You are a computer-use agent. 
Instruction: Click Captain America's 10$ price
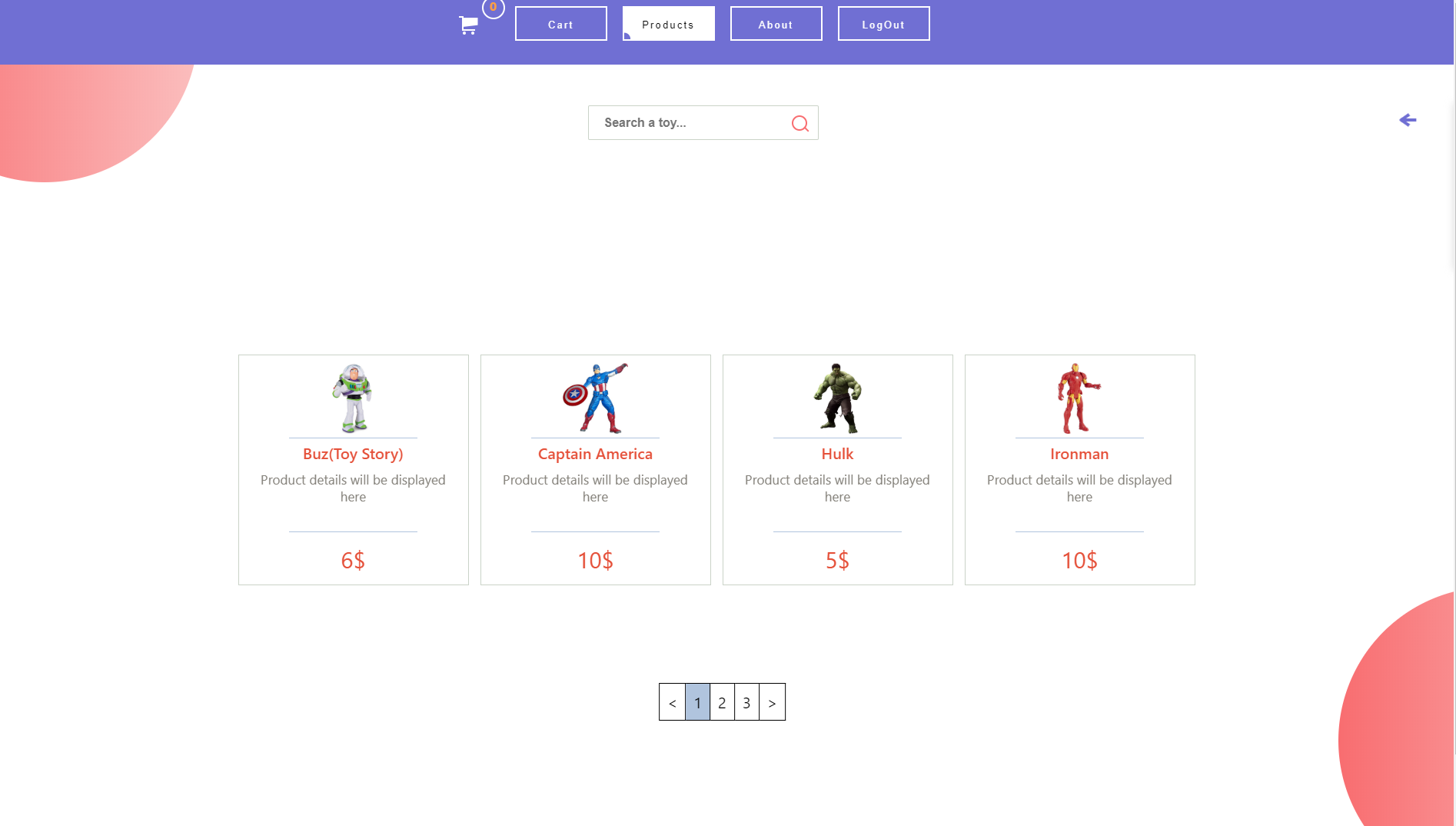595,561
